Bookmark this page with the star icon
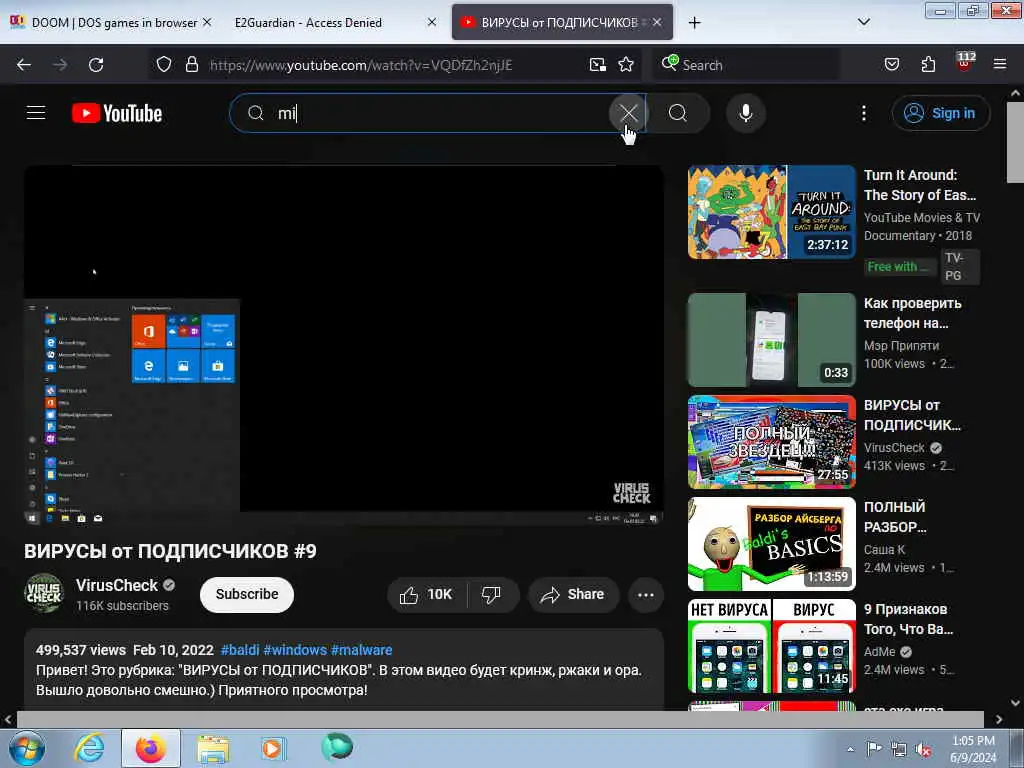This screenshot has width=1024, height=768. 626,65
